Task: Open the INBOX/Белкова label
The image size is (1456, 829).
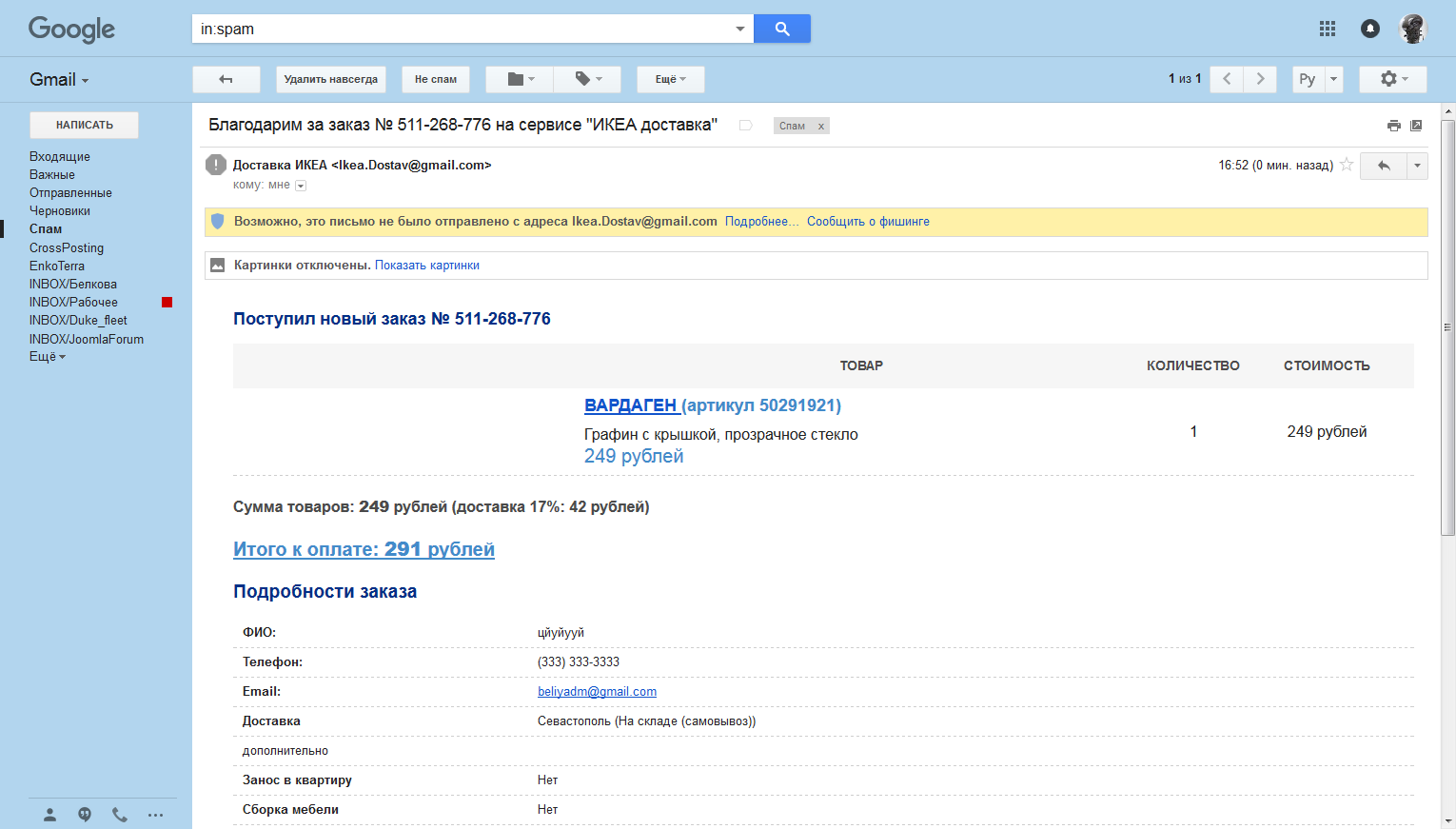Action: click(73, 284)
